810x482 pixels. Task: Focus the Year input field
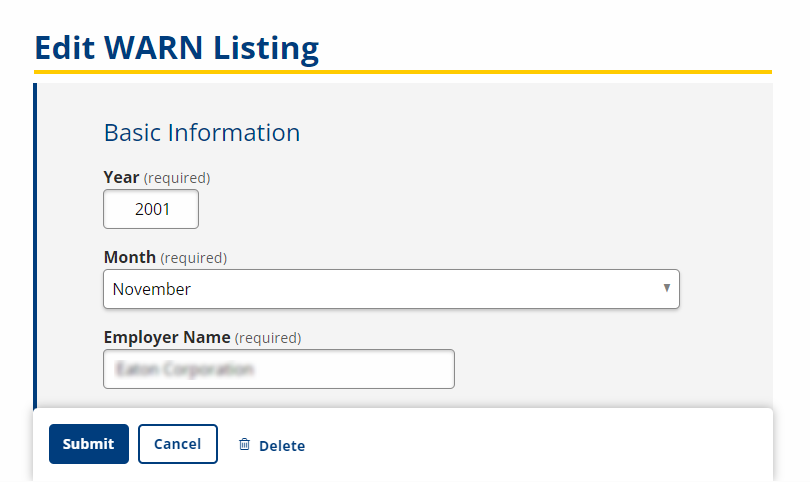(151, 209)
